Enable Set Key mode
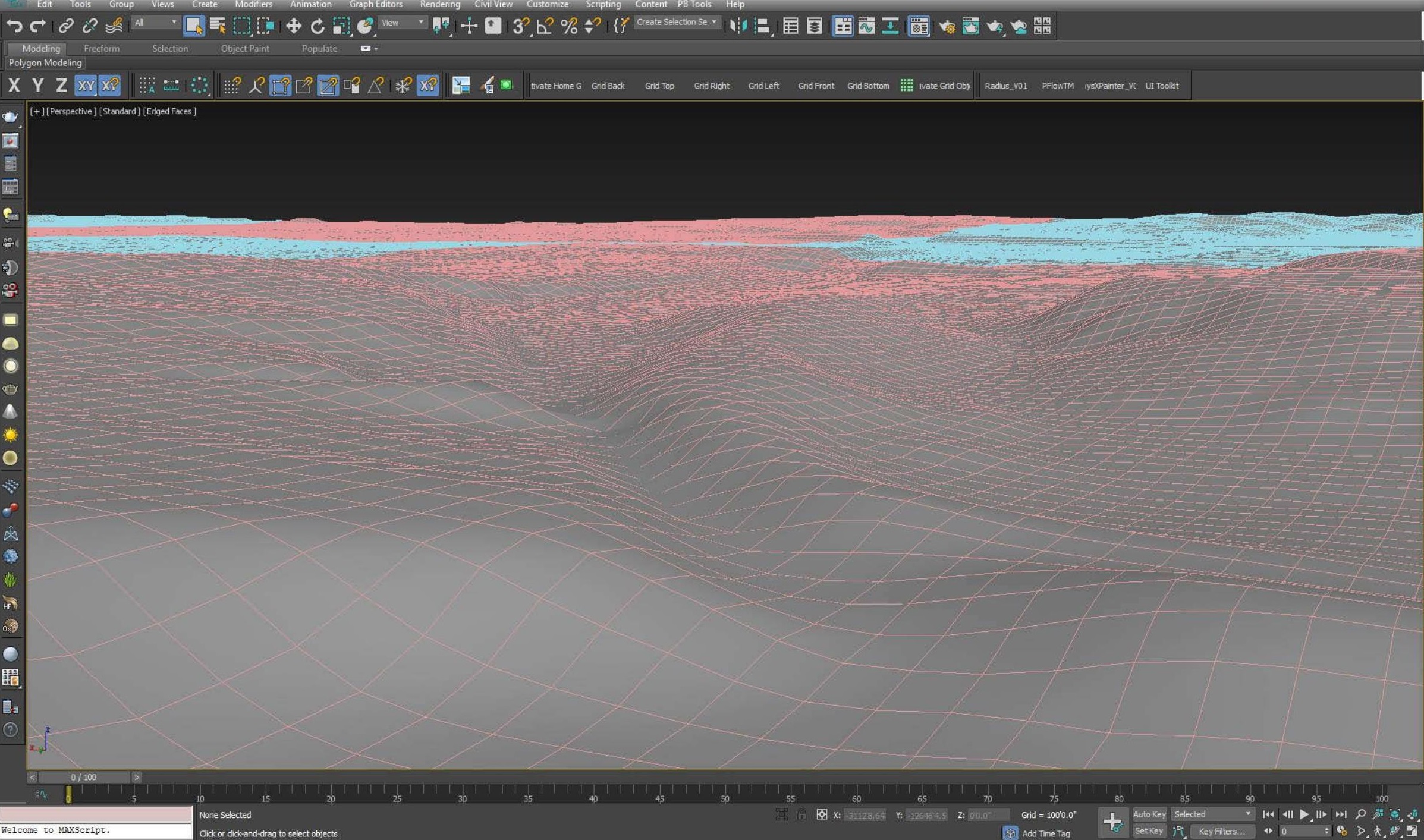 click(1149, 830)
